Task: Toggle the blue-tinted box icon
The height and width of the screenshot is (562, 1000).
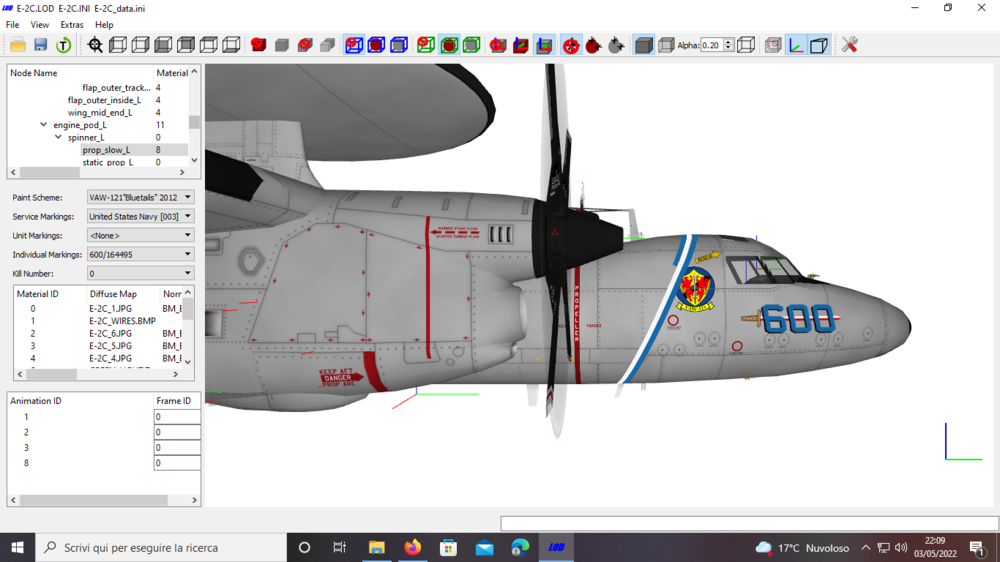Action: (x=819, y=45)
